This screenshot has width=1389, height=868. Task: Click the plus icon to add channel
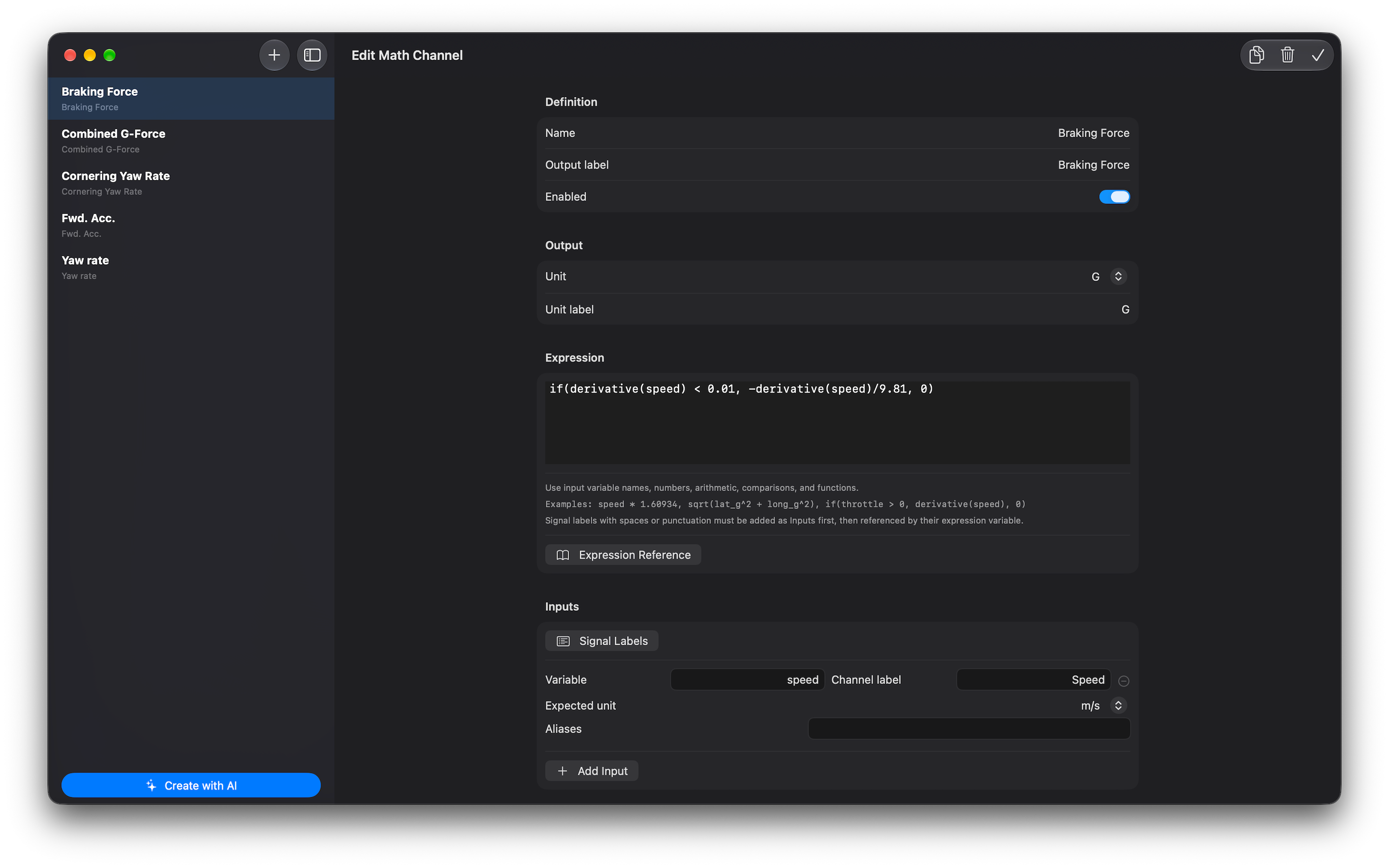point(274,55)
